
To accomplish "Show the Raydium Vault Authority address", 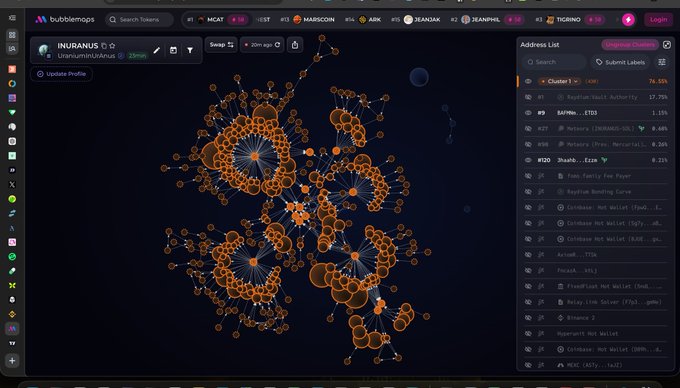I will click(528, 97).
